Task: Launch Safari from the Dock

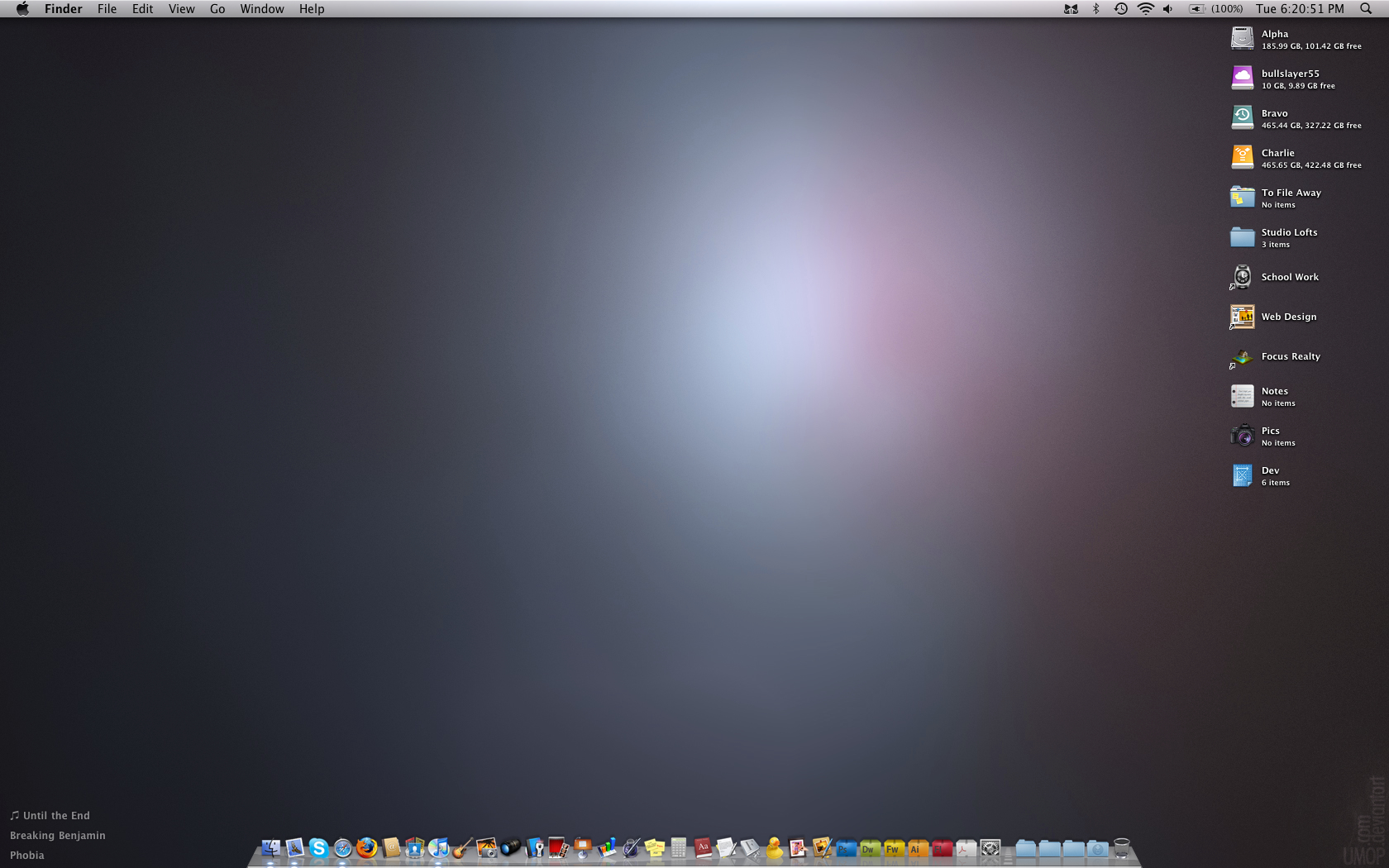Action: [342, 847]
